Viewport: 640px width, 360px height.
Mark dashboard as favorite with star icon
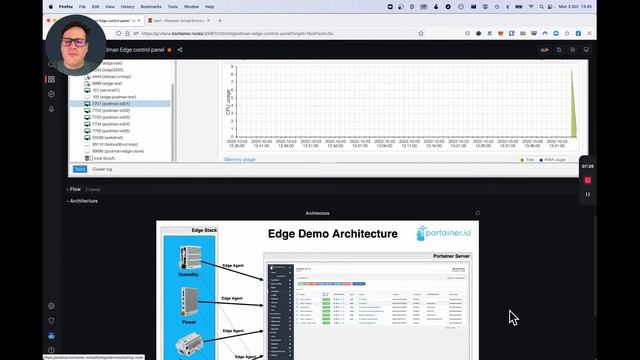(169, 50)
